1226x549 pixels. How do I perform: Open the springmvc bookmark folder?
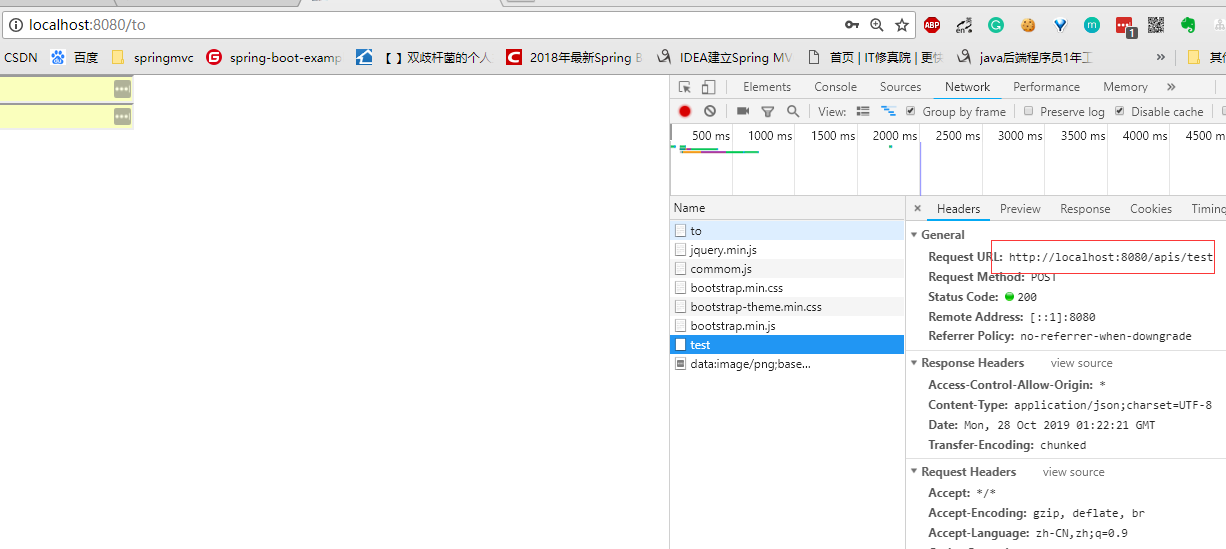[153, 57]
